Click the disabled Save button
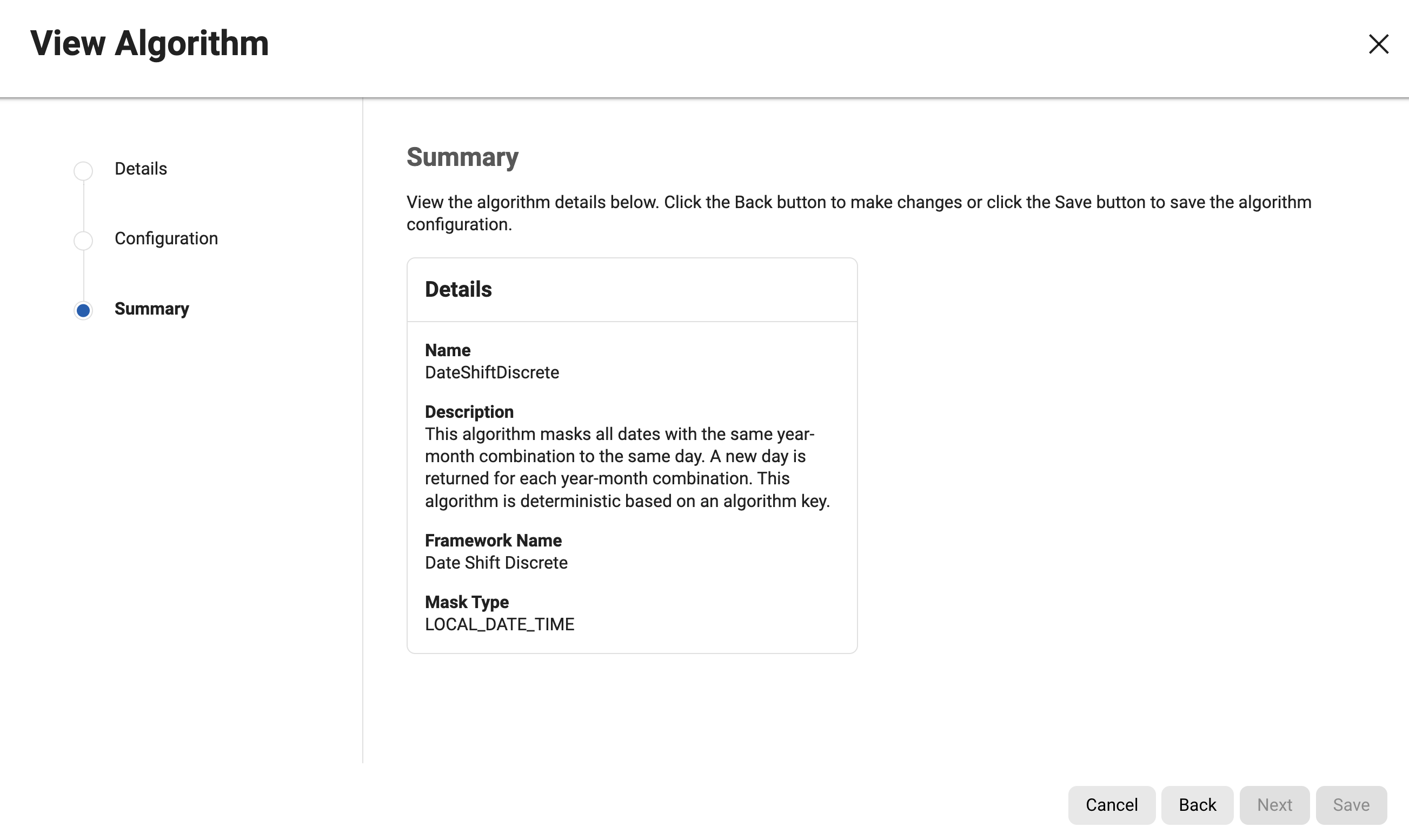1409x840 pixels. pos(1351,804)
